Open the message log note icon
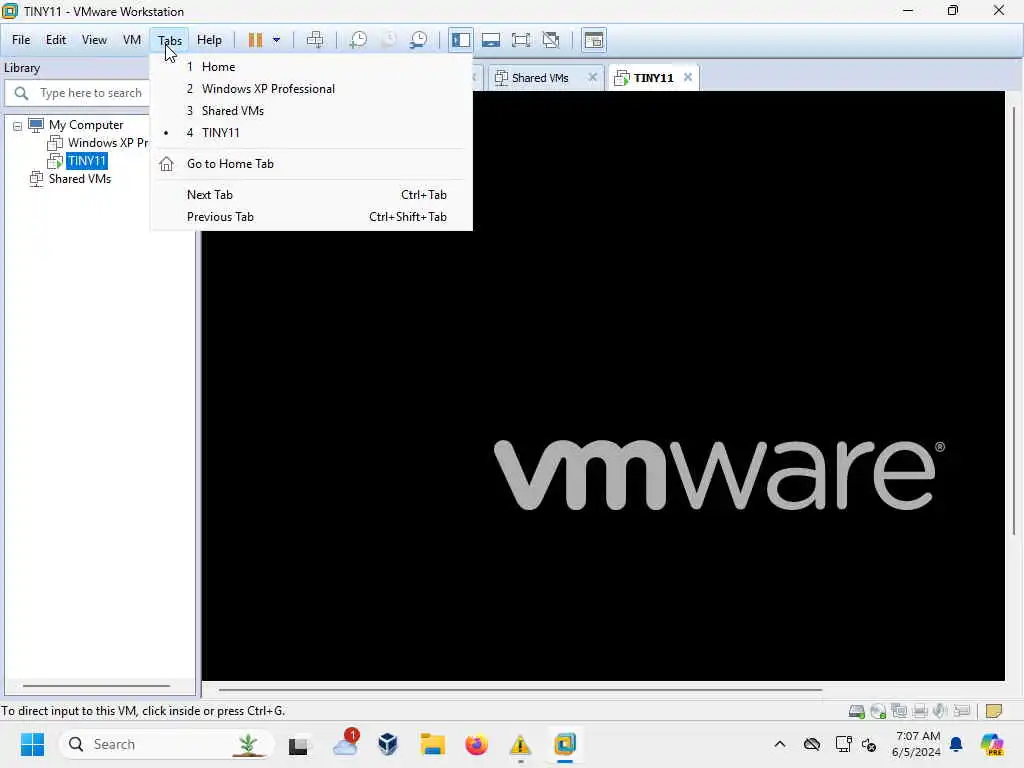 pos(993,711)
